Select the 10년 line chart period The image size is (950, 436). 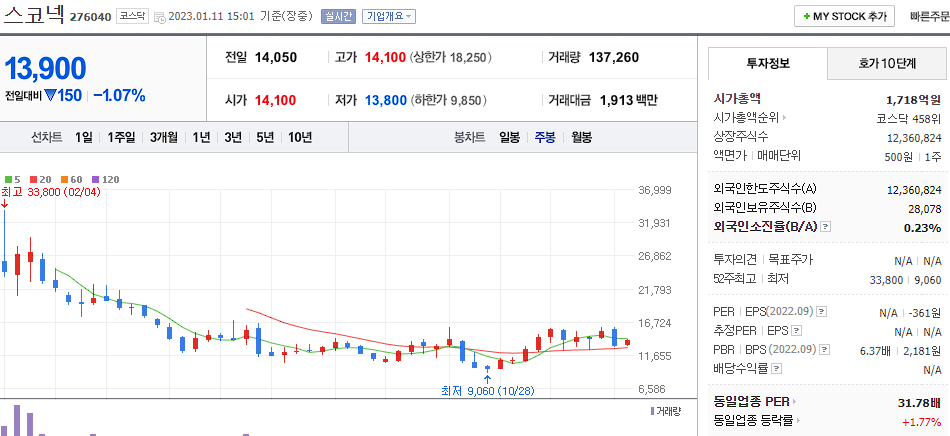click(300, 137)
